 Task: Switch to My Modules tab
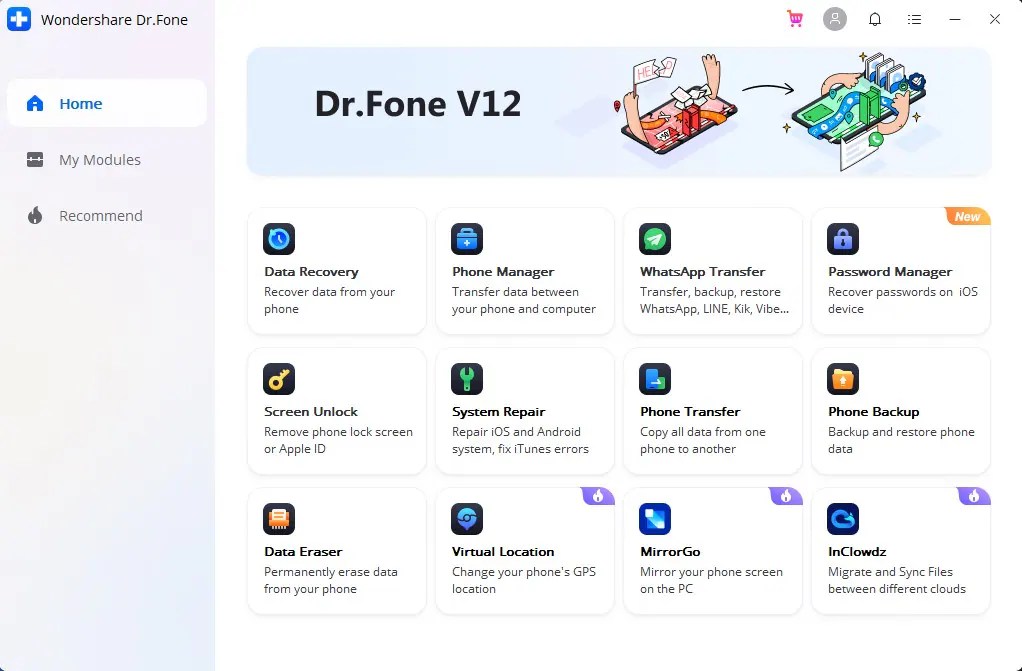(x=107, y=160)
